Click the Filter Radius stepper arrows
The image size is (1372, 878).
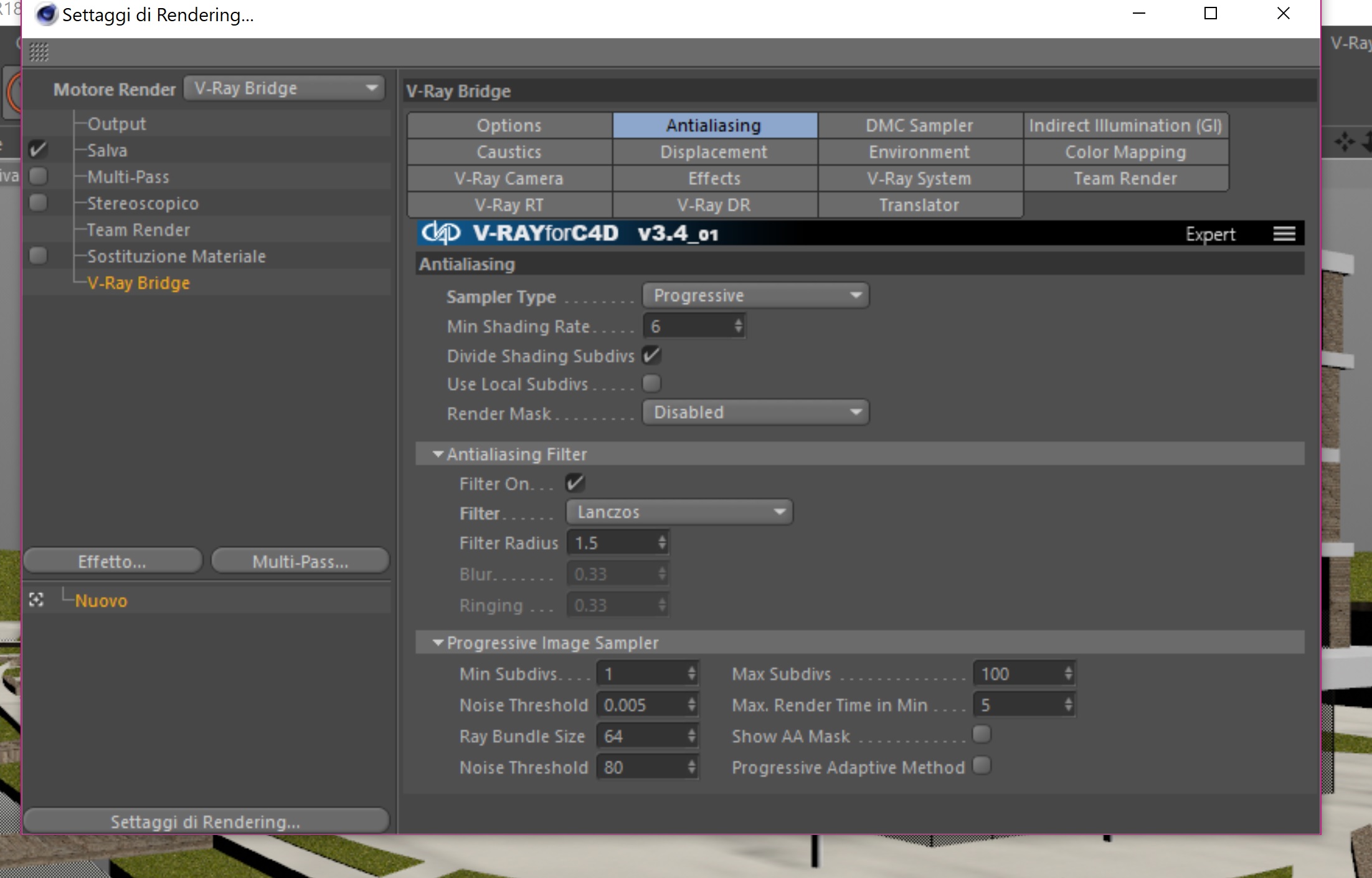tap(662, 542)
